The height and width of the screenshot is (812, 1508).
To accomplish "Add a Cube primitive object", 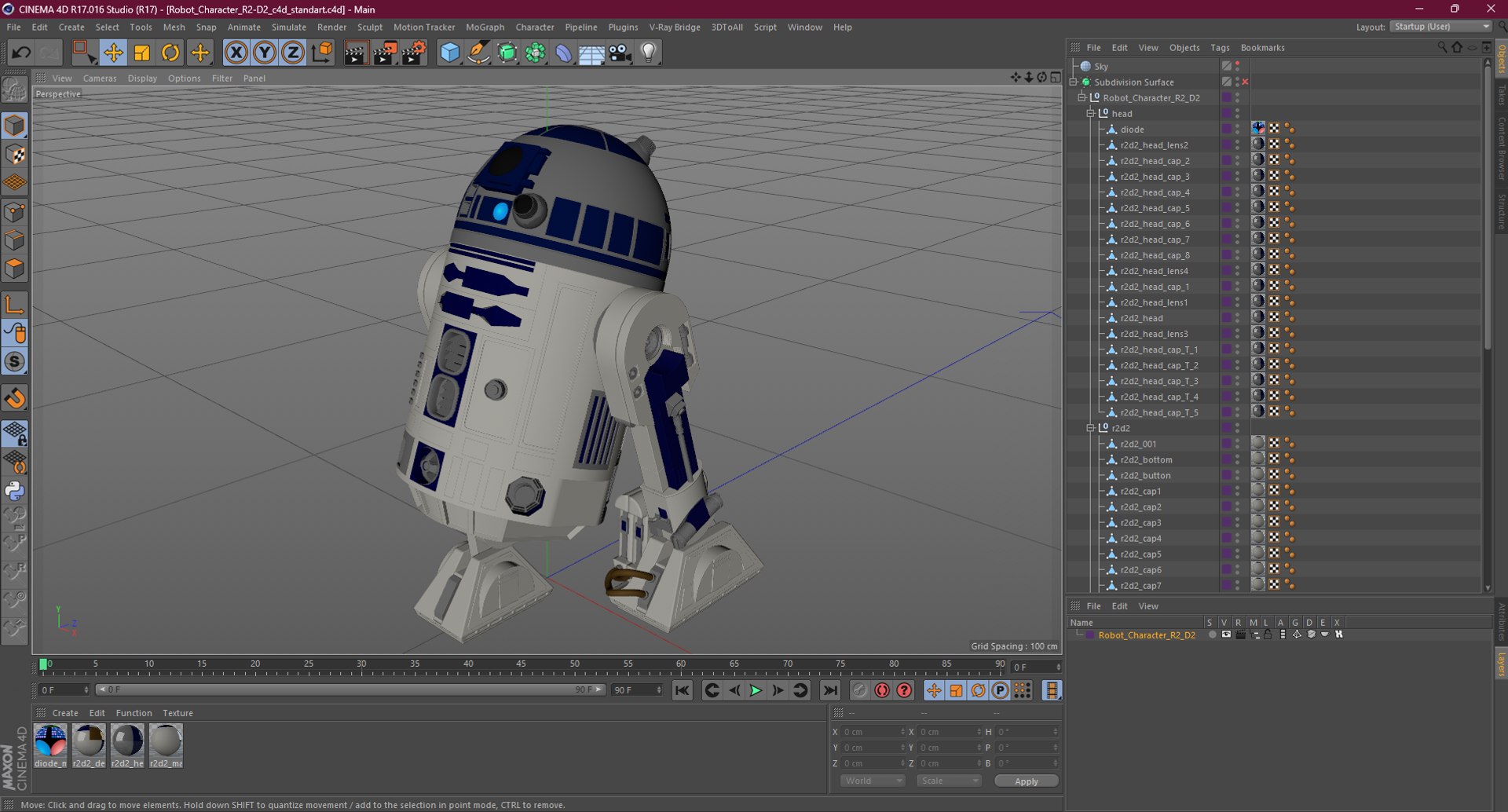I will click(x=449, y=53).
